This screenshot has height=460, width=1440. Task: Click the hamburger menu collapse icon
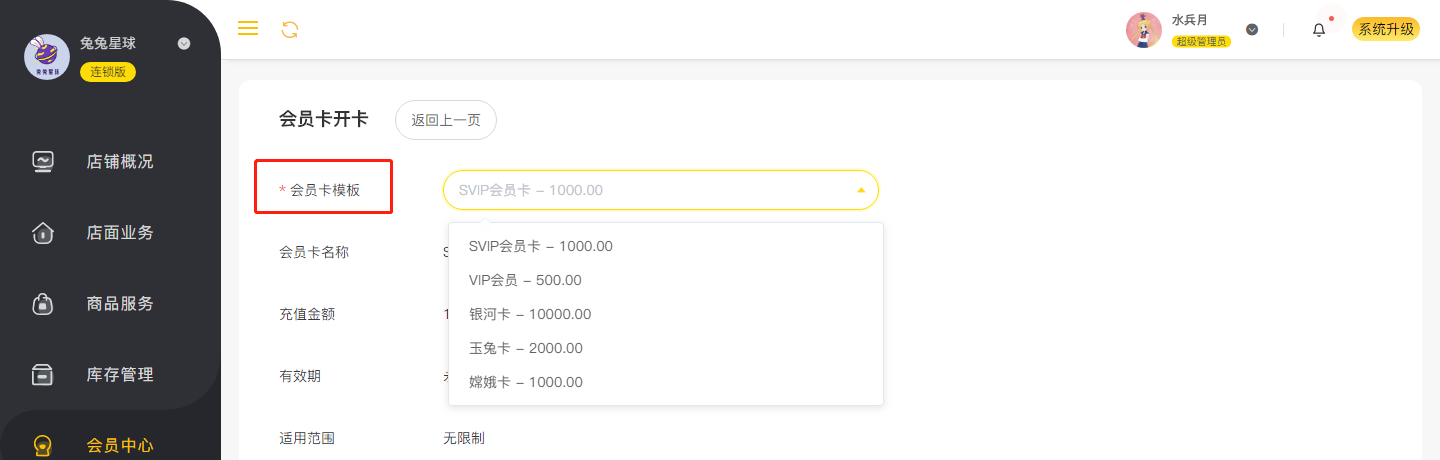tap(248, 29)
